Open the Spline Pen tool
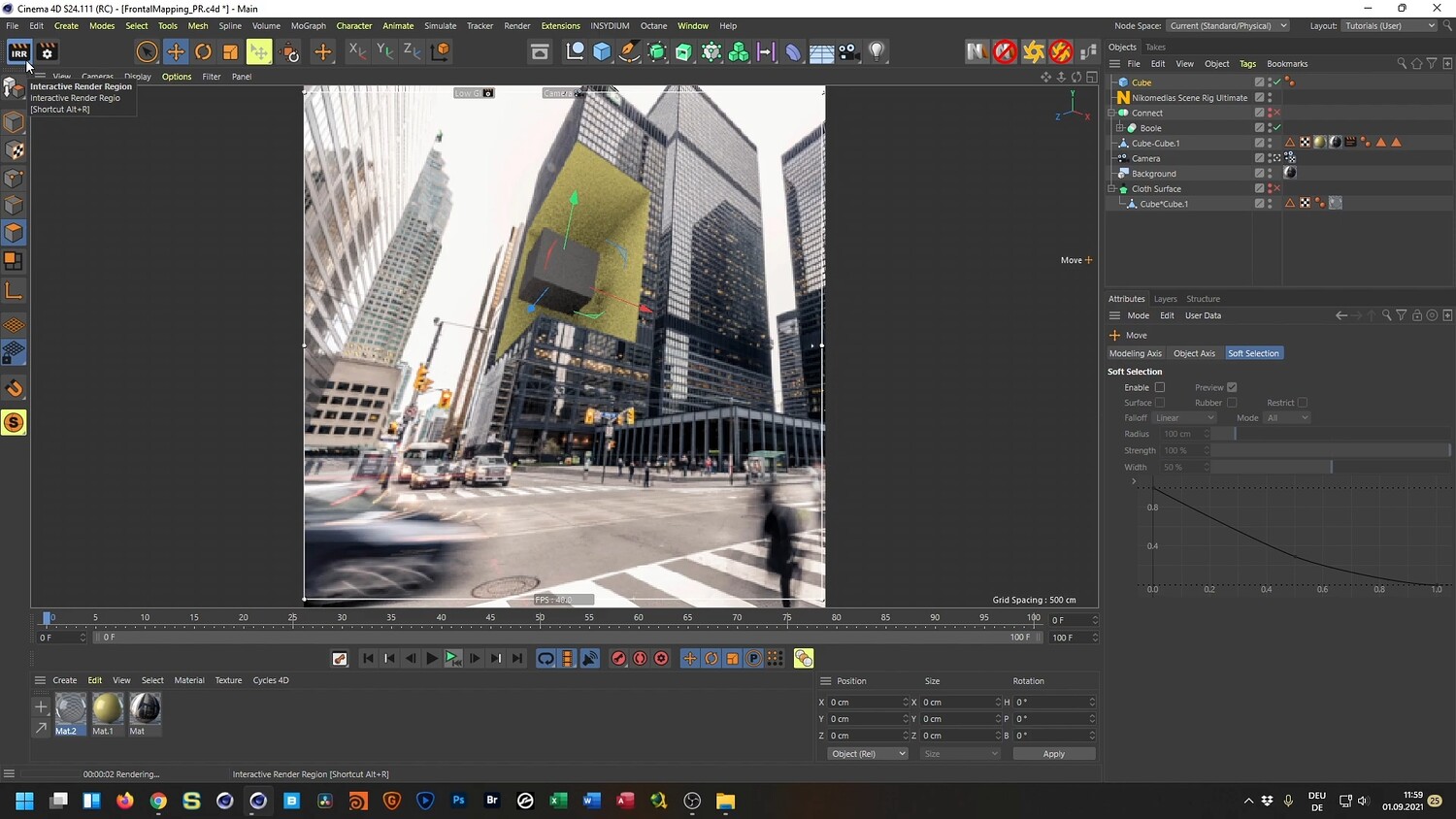Screen dimensions: 1456x819 point(630,52)
